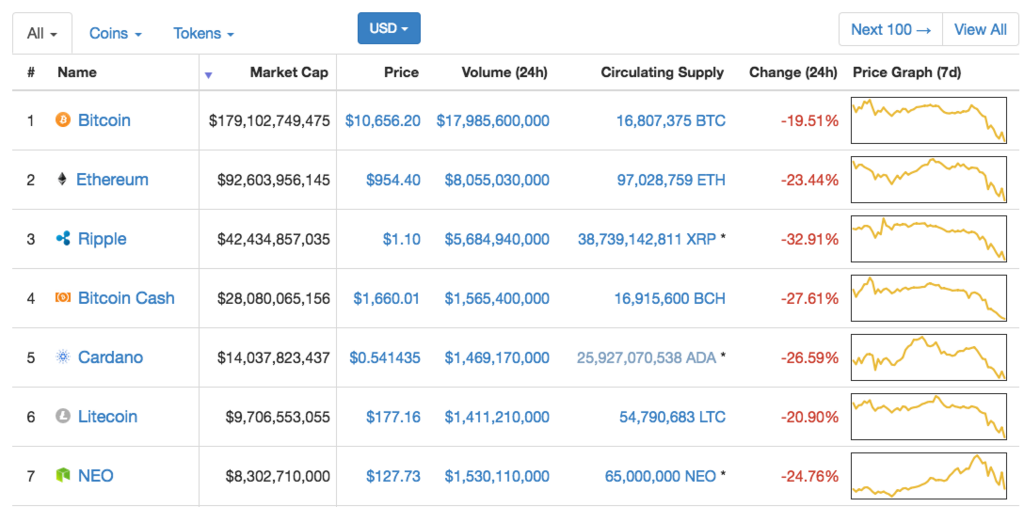1024x507 pixels.
Task: Click NEO volume $1,530,110,000
Action: coord(497,476)
